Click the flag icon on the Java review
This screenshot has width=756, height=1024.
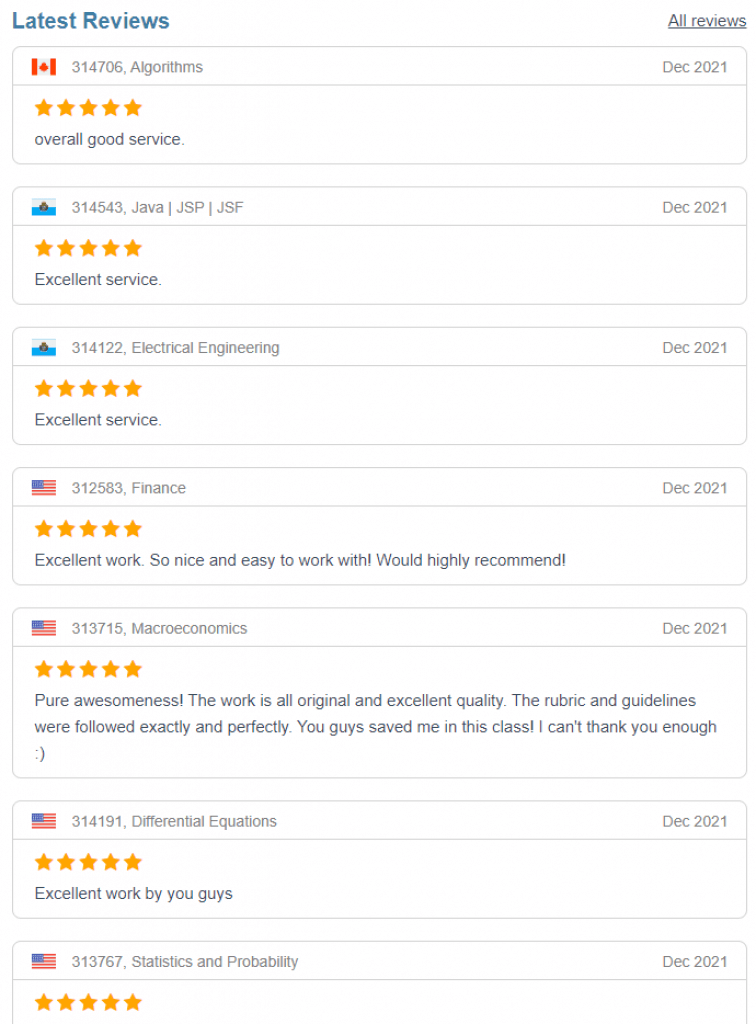[x=42, y=207]
